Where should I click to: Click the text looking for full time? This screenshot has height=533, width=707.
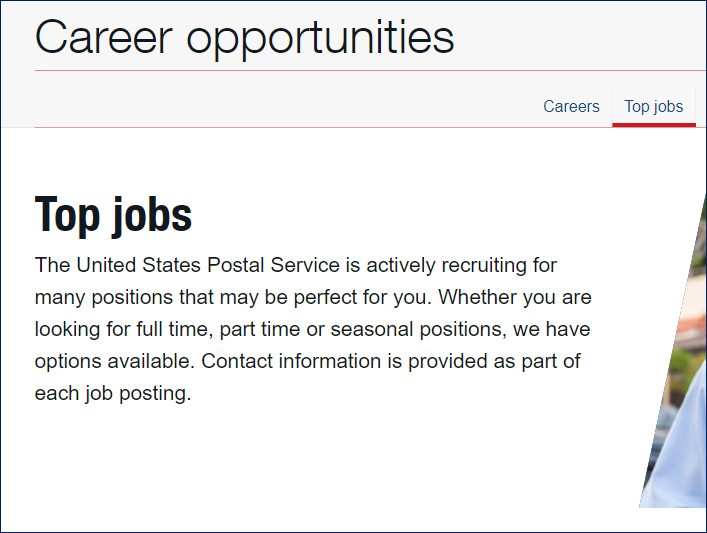(x=124, y=330)
